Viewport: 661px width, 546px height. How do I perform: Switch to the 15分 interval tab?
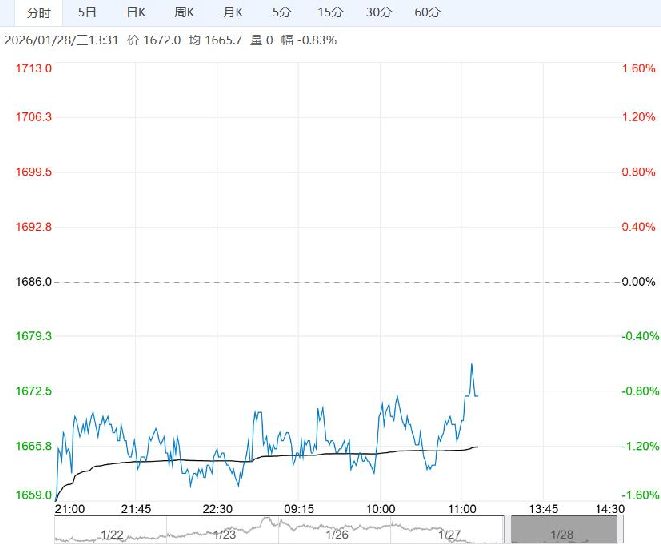(329, 13)
